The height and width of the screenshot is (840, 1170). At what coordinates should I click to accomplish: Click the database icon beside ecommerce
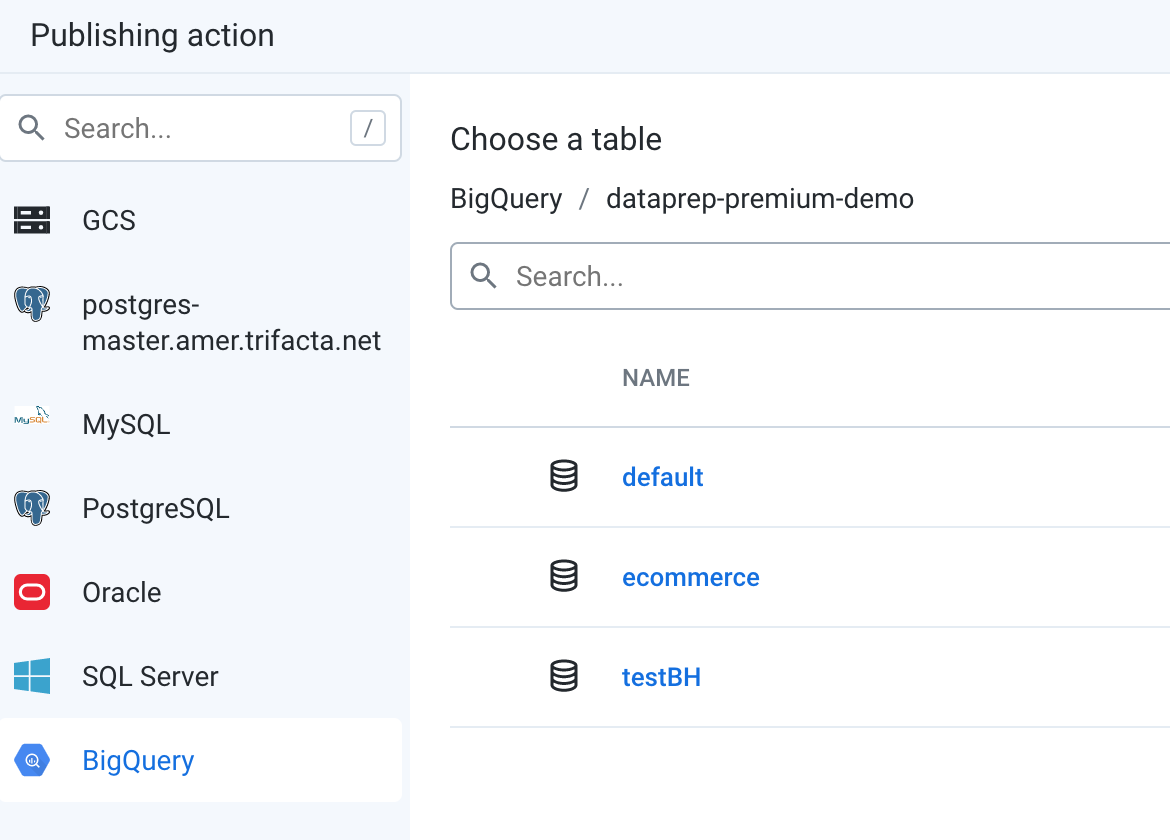(x=564, y=577)
